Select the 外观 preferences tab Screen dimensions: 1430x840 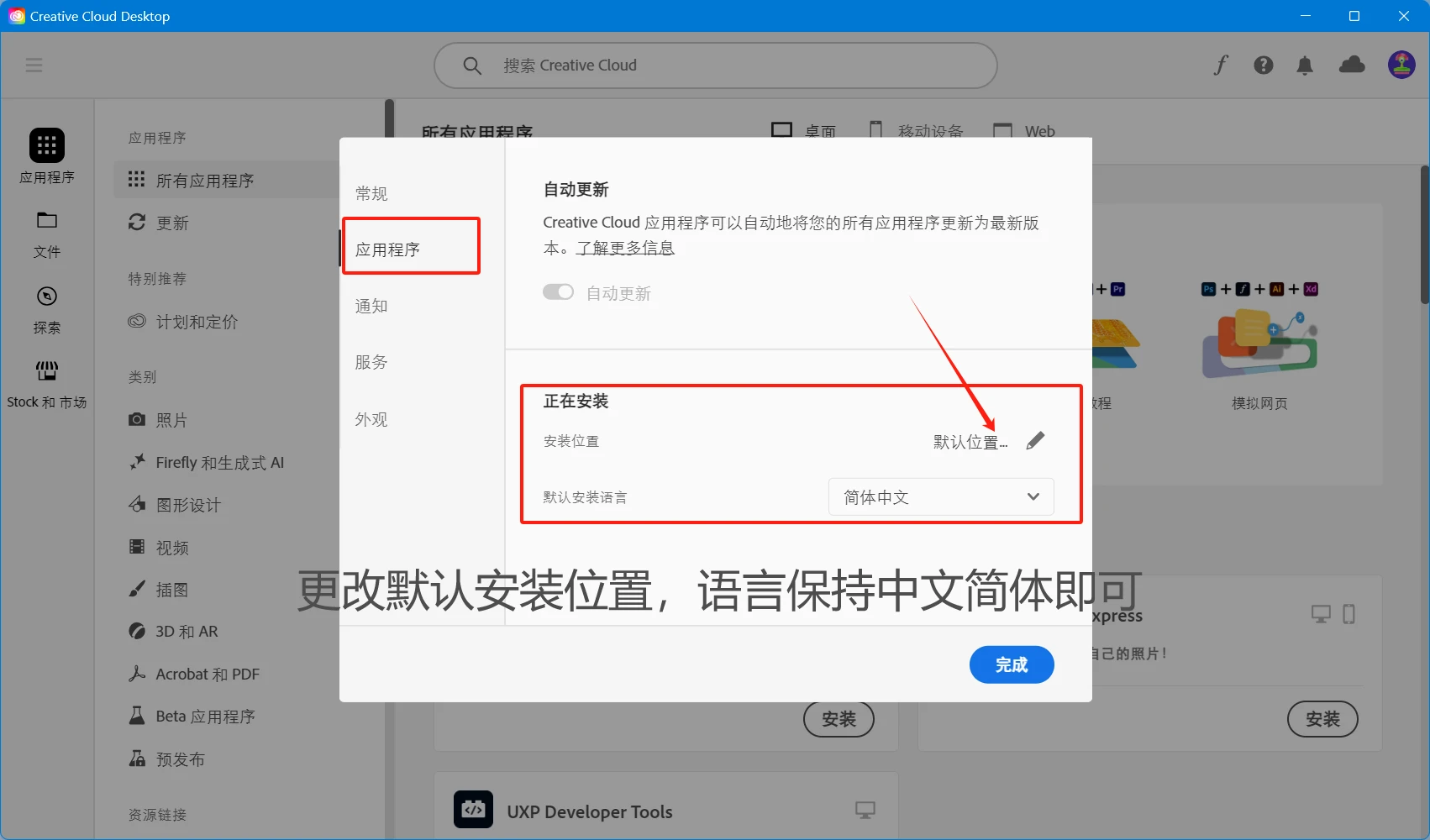click(371, 419)
